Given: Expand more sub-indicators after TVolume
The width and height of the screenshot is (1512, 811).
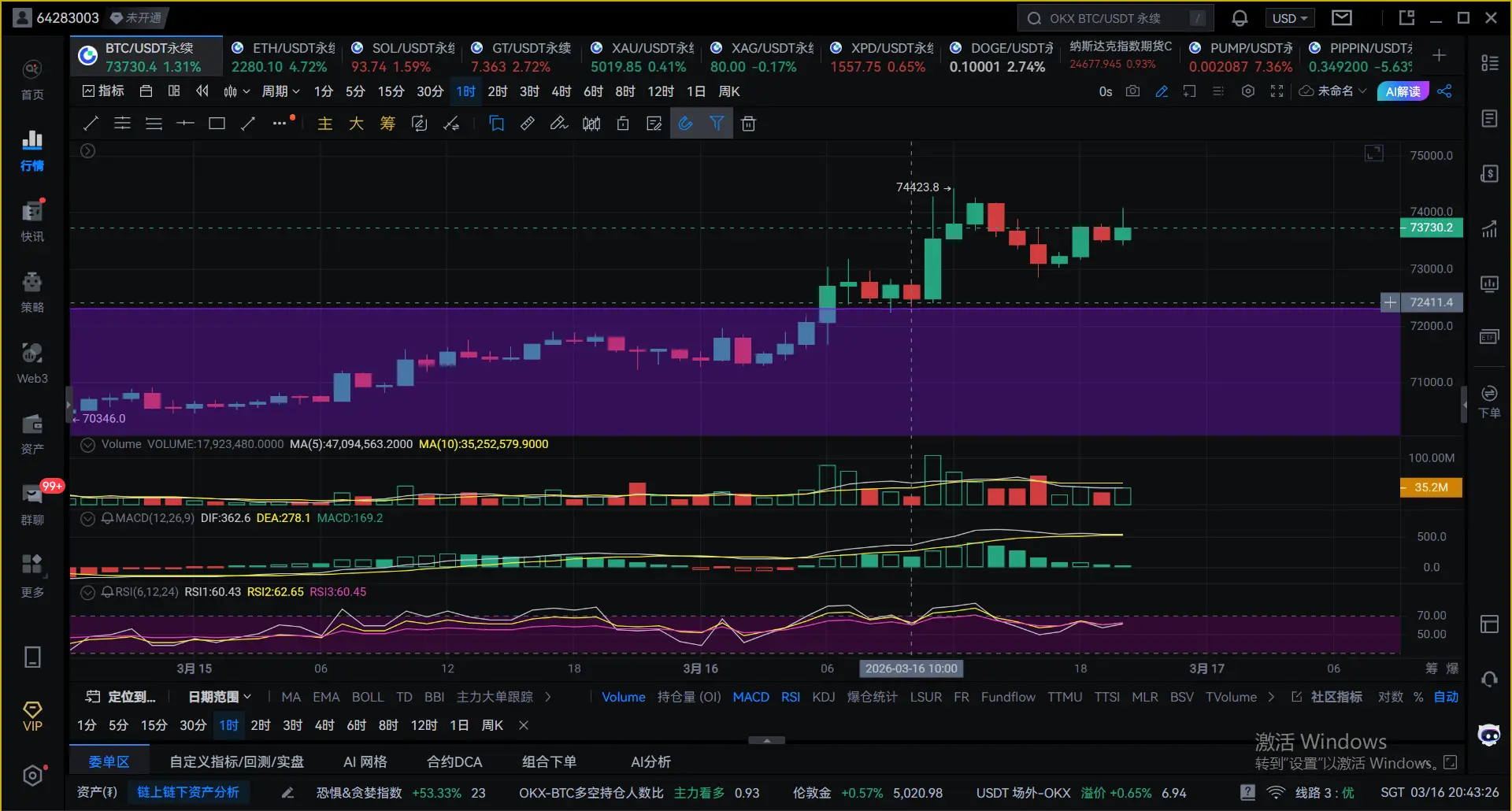Looking at the screenshot, I should (1270, 697).
